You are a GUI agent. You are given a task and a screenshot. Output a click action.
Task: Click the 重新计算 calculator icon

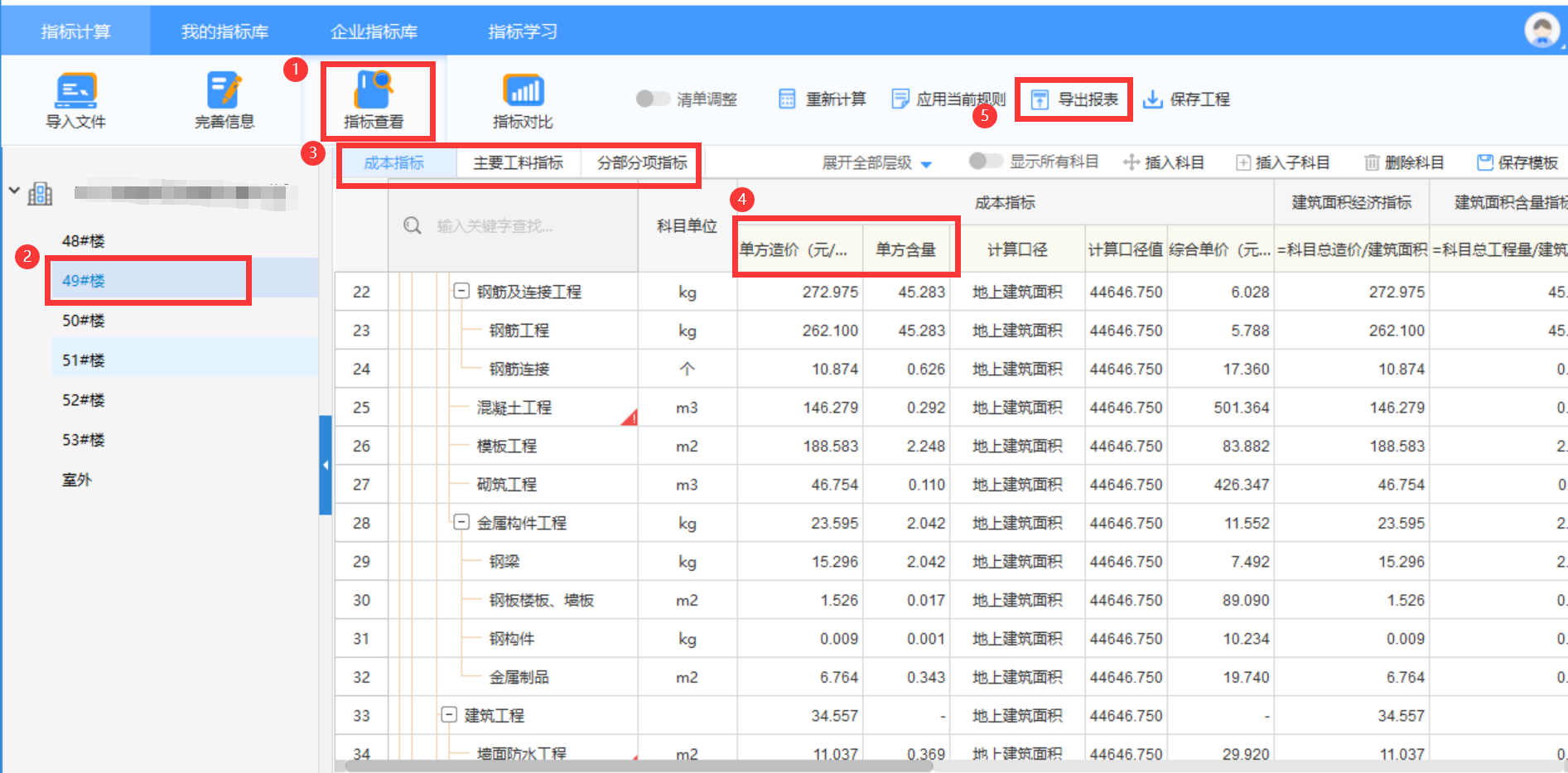click(x=787, y=99)
